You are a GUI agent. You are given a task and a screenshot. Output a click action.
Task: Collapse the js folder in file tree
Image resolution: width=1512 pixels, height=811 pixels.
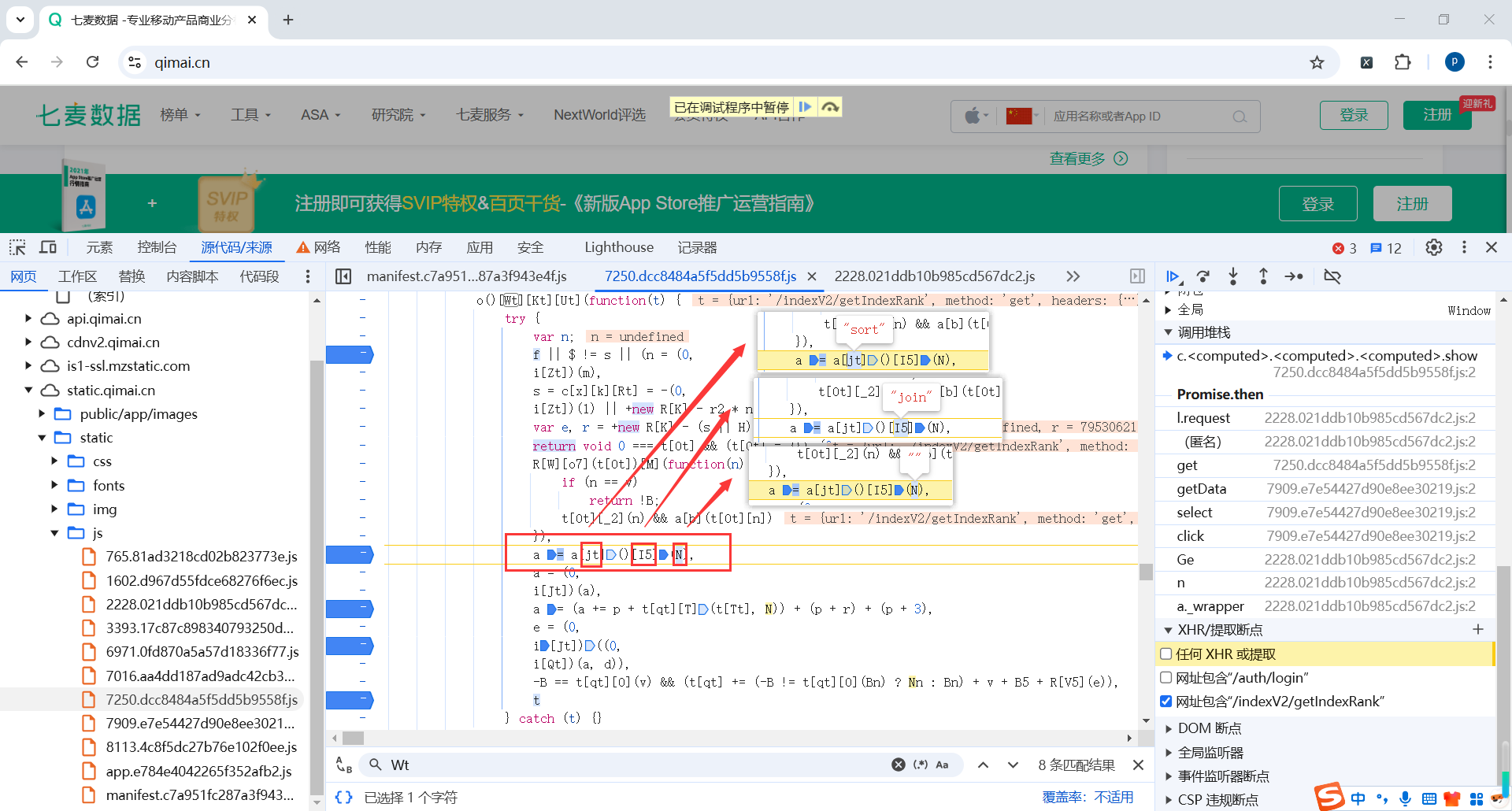(x=54, y=533)
